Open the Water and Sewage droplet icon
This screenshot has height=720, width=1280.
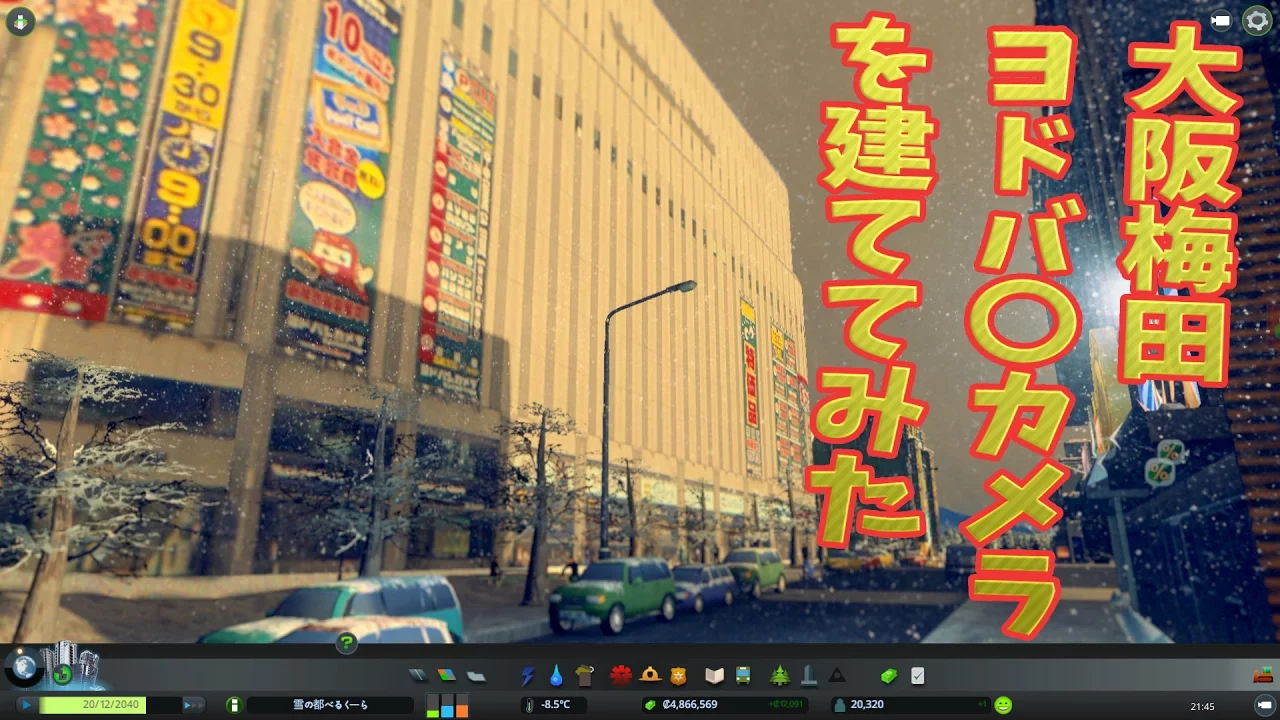[556, 676]
